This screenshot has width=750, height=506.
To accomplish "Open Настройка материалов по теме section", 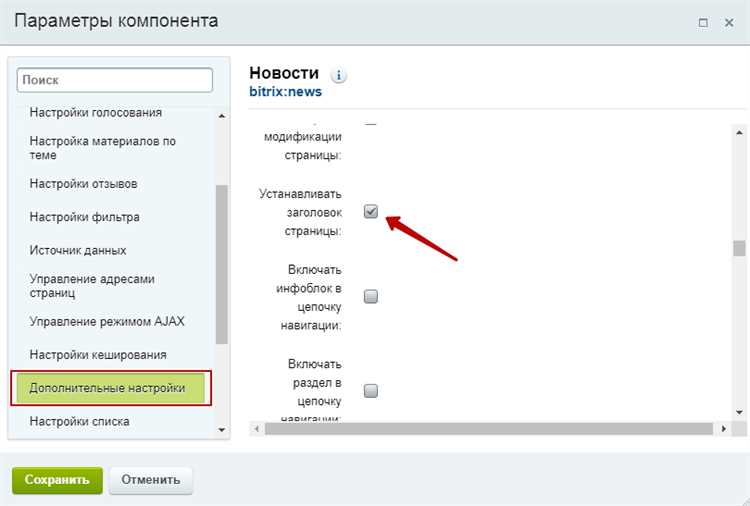I will tap(102, 148).
